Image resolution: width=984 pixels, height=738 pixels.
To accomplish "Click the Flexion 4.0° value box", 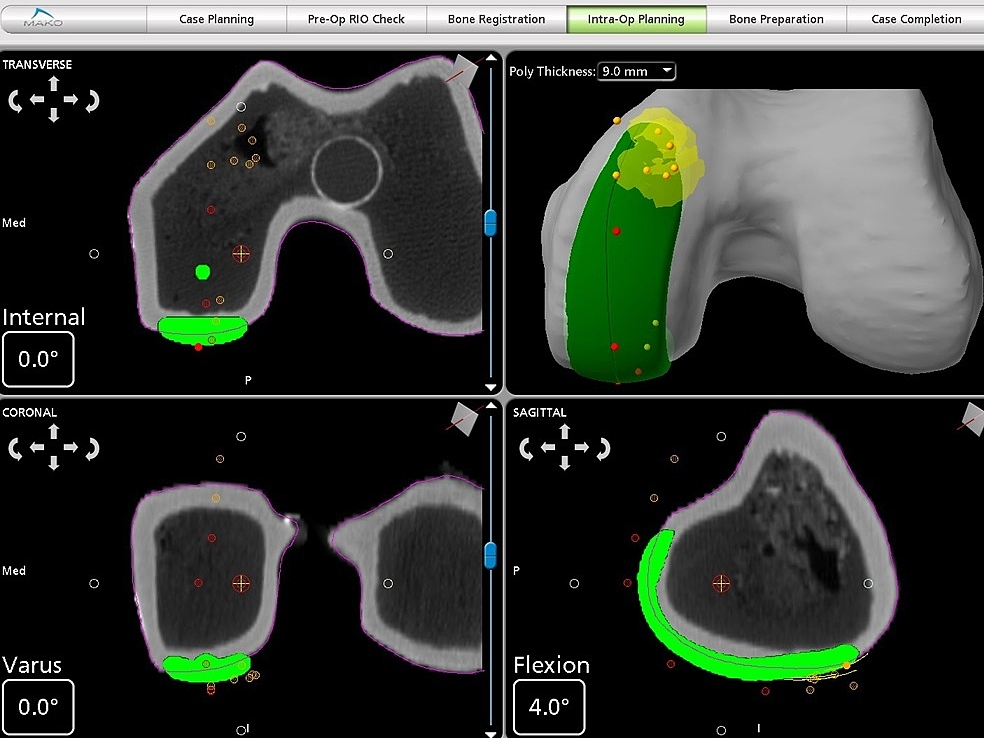I will (549, 707).
